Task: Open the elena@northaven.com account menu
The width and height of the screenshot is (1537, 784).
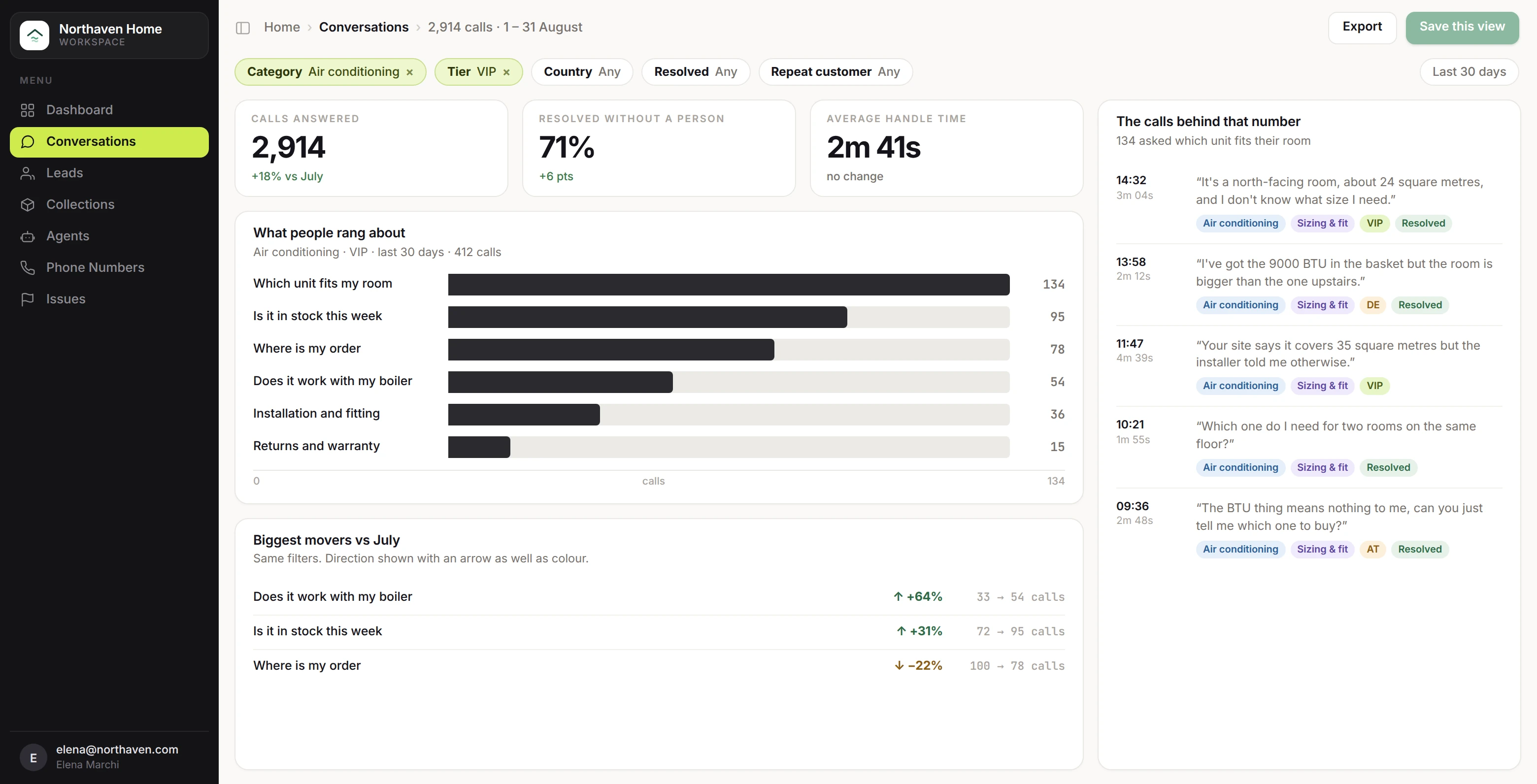Action: (109, 757)
